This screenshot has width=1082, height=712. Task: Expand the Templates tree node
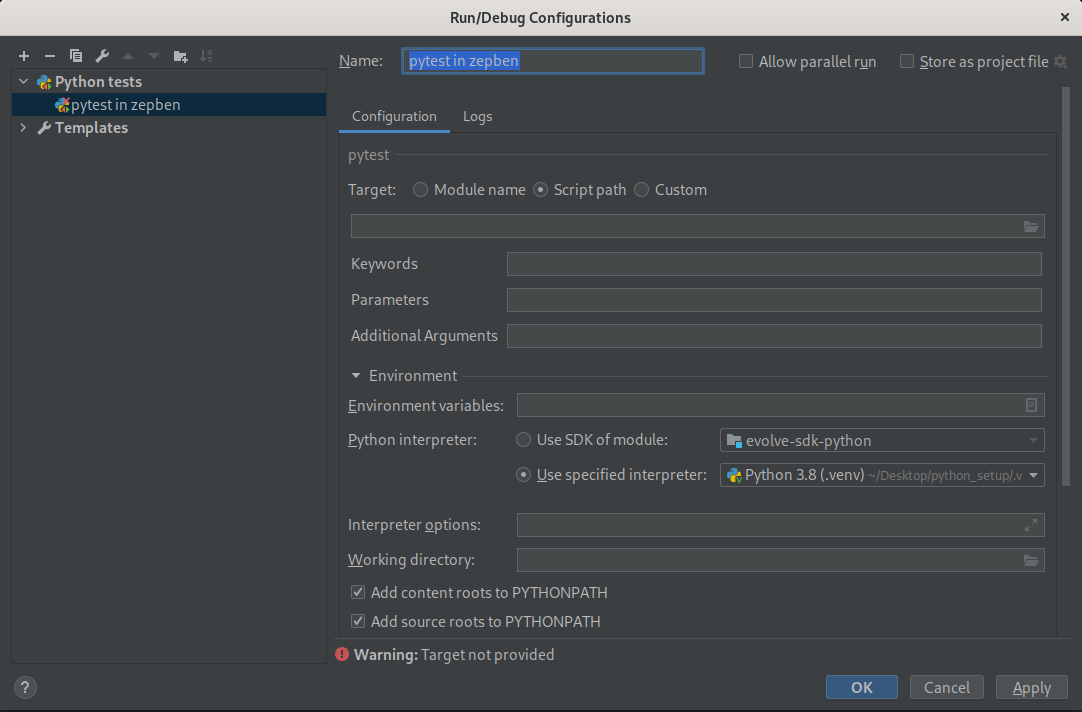(24, 128)
